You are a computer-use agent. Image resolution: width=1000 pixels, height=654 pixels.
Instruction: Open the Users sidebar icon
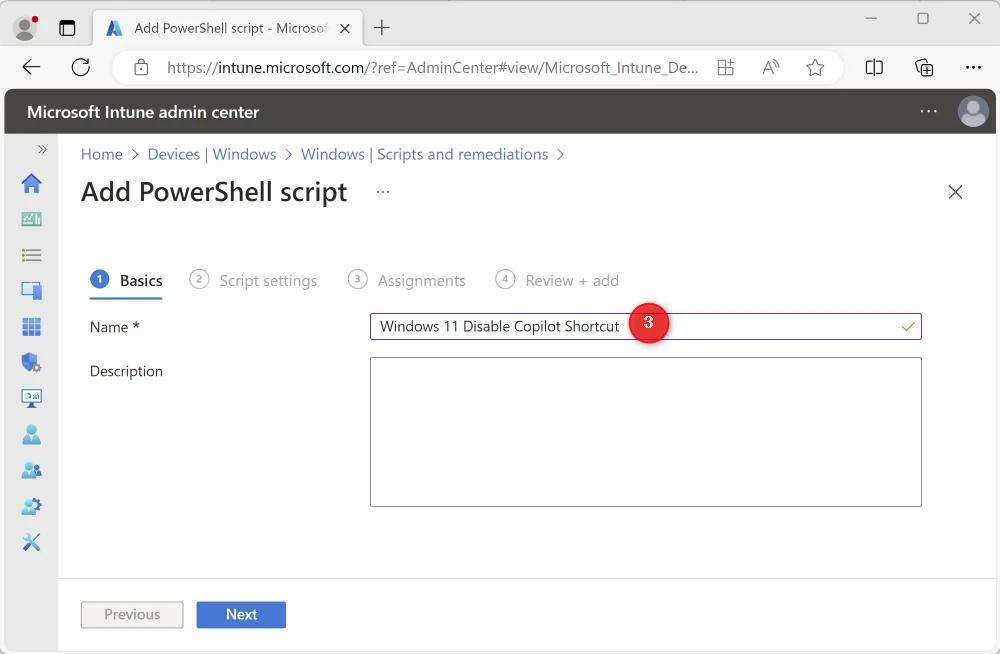tap(31, 435)
